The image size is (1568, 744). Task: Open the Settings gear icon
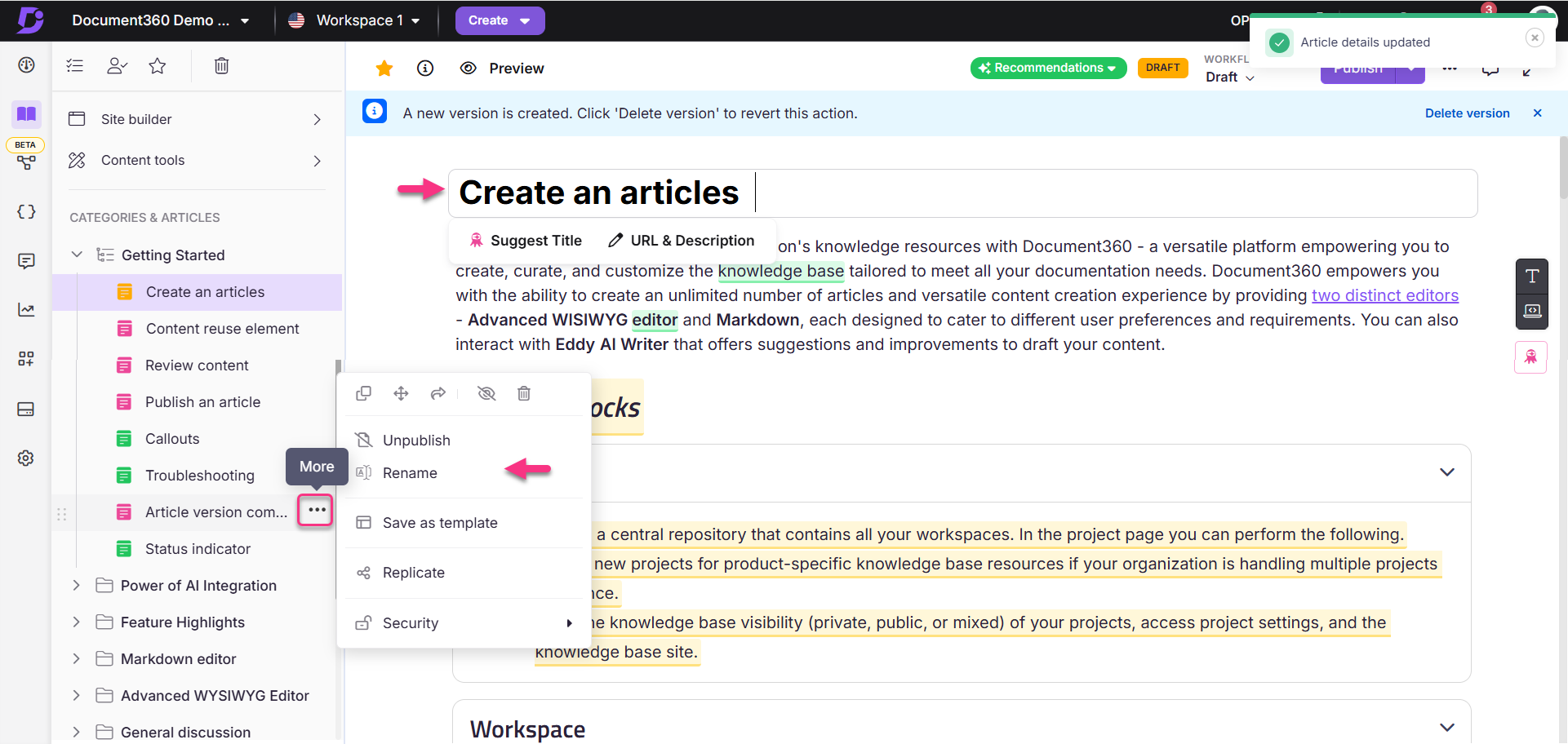[x=26, y=458]
